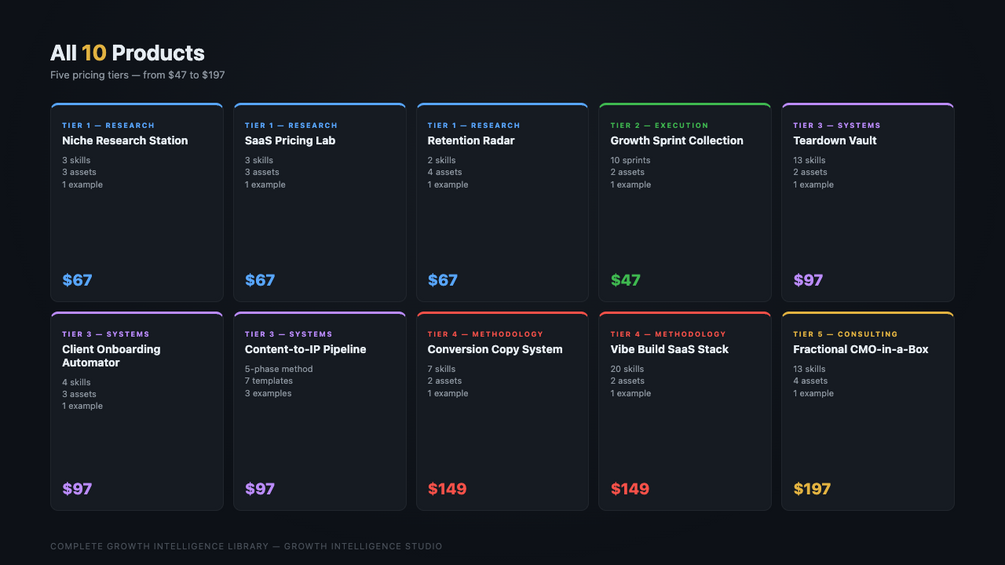Viewport: 1005px width, 565px height.
Task: Click the '20 skills' text on Vibe Build card
Action: [x=627, y=369]
